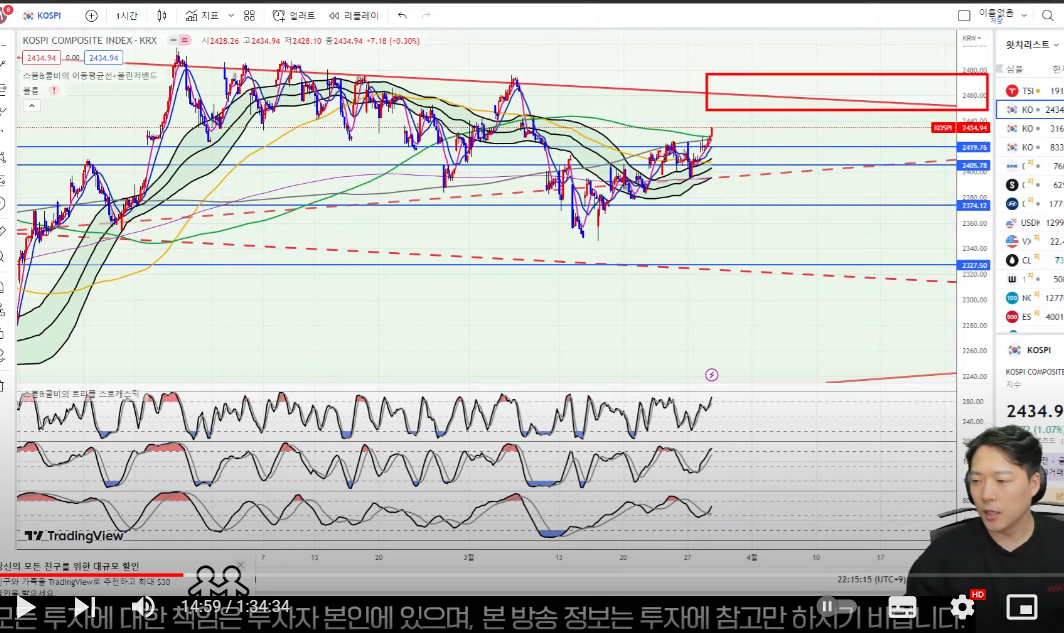Open the video settings gear
Image resolution: width=1064 pixels, height=633 pixels.
click(962, 607)
